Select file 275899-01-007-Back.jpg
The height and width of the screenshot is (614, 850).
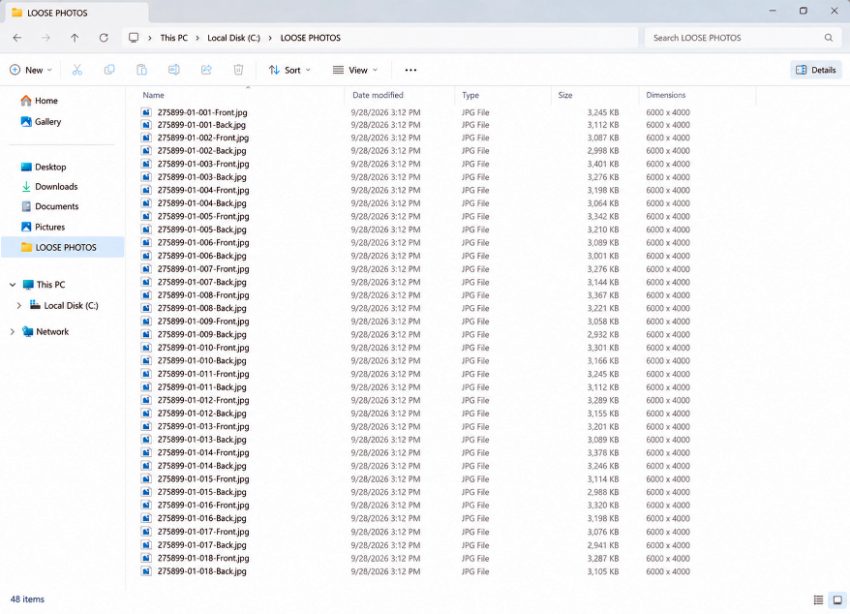(202, 282)
